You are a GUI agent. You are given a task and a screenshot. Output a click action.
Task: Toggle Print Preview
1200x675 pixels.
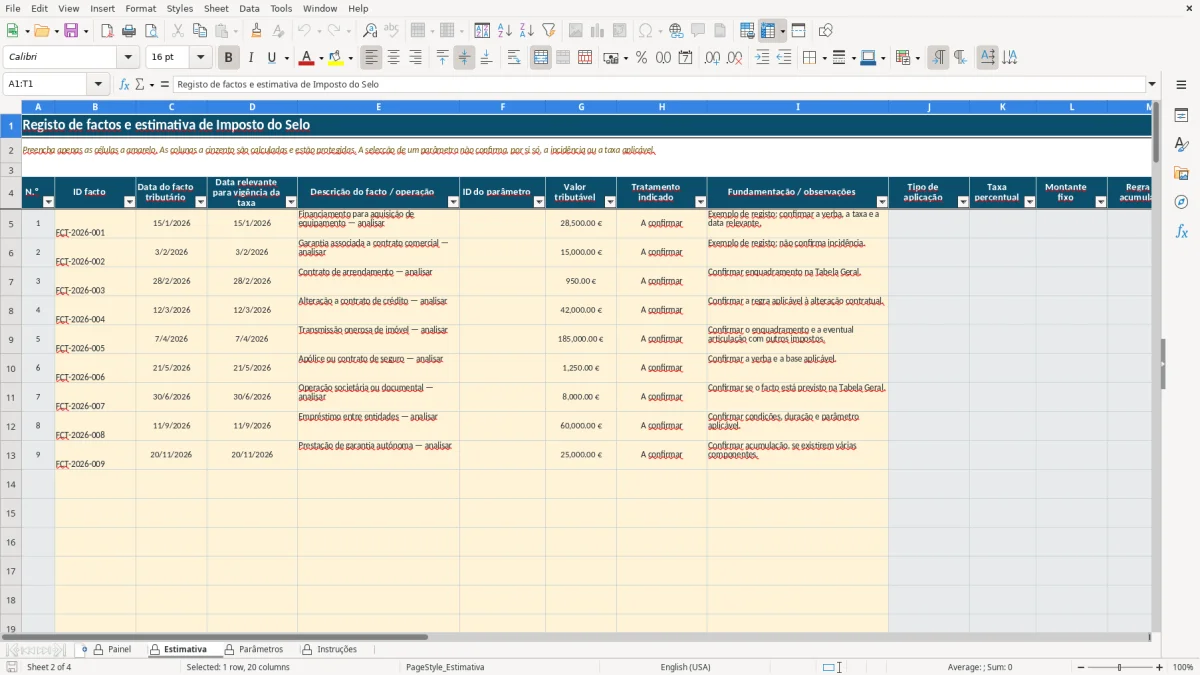tap(151, 31)
